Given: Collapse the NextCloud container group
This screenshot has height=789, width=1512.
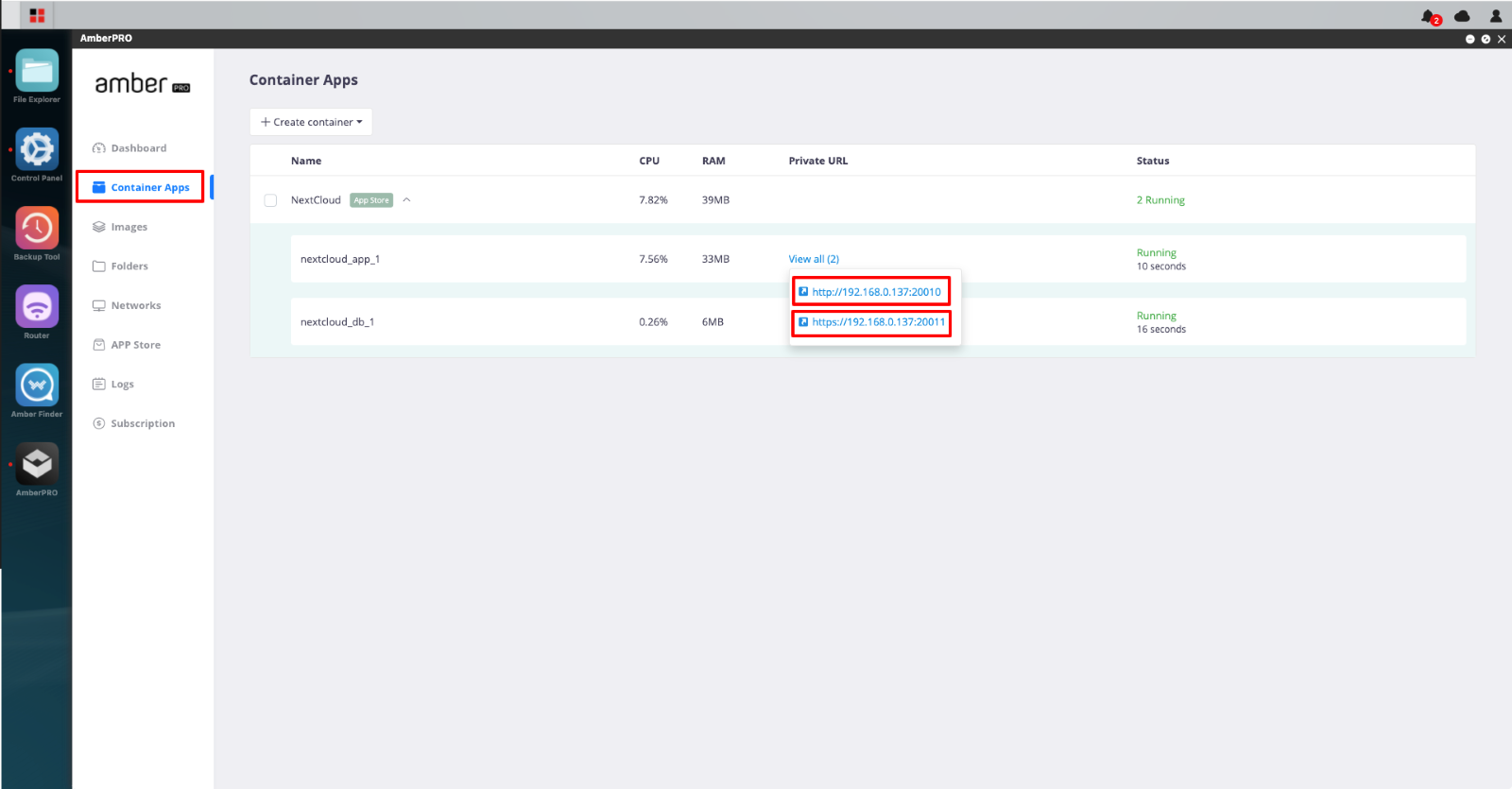Looking at the screenshot, I should 406,200.
